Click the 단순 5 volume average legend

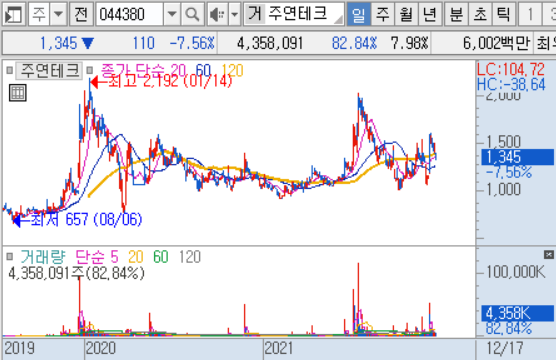pyautogui.click(x=97, y=256)
